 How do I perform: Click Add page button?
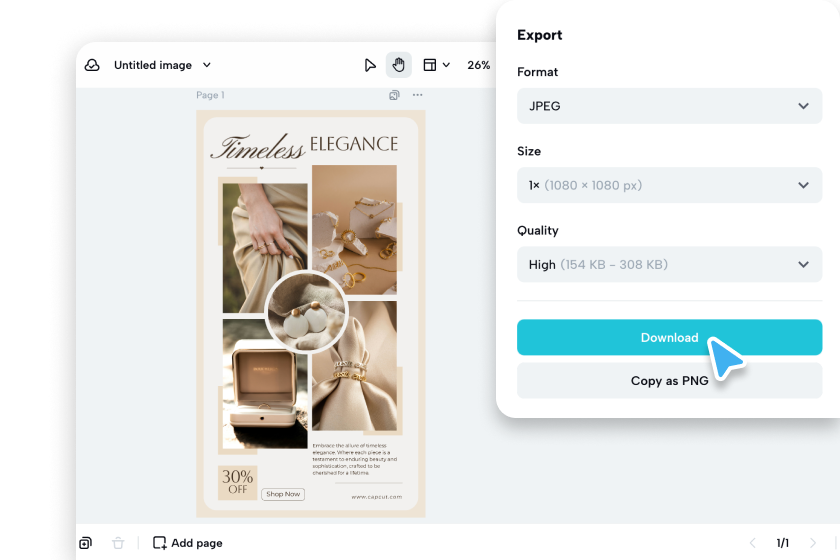point(188,543)
